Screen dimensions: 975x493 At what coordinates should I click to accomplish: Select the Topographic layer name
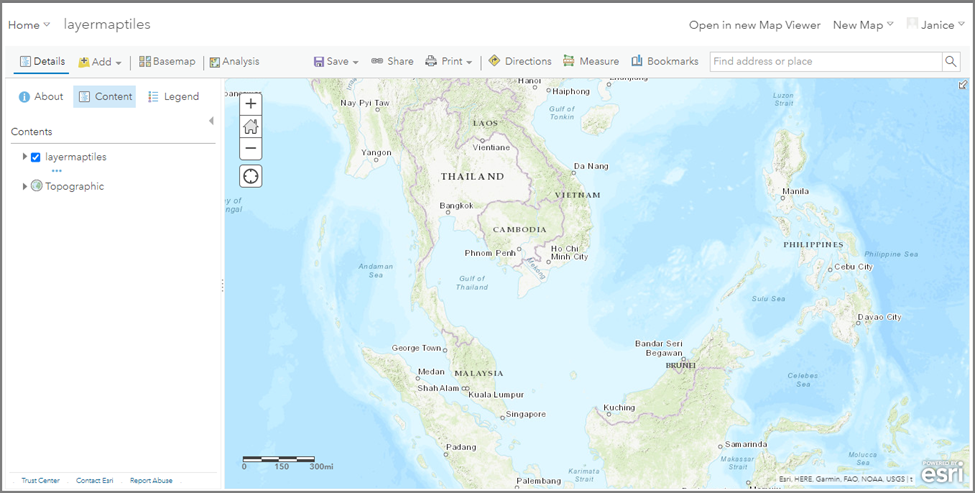coord(75,186)
